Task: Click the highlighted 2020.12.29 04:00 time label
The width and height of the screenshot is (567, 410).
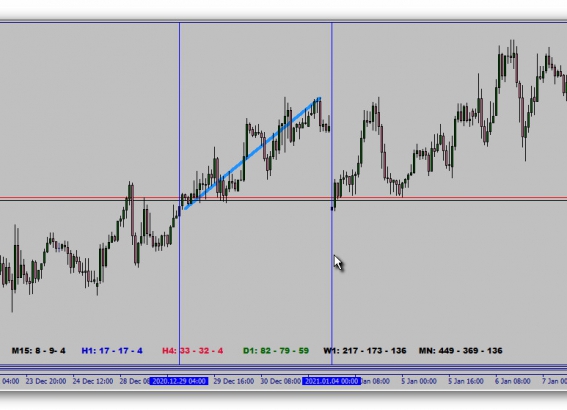Action: point(179,381)
